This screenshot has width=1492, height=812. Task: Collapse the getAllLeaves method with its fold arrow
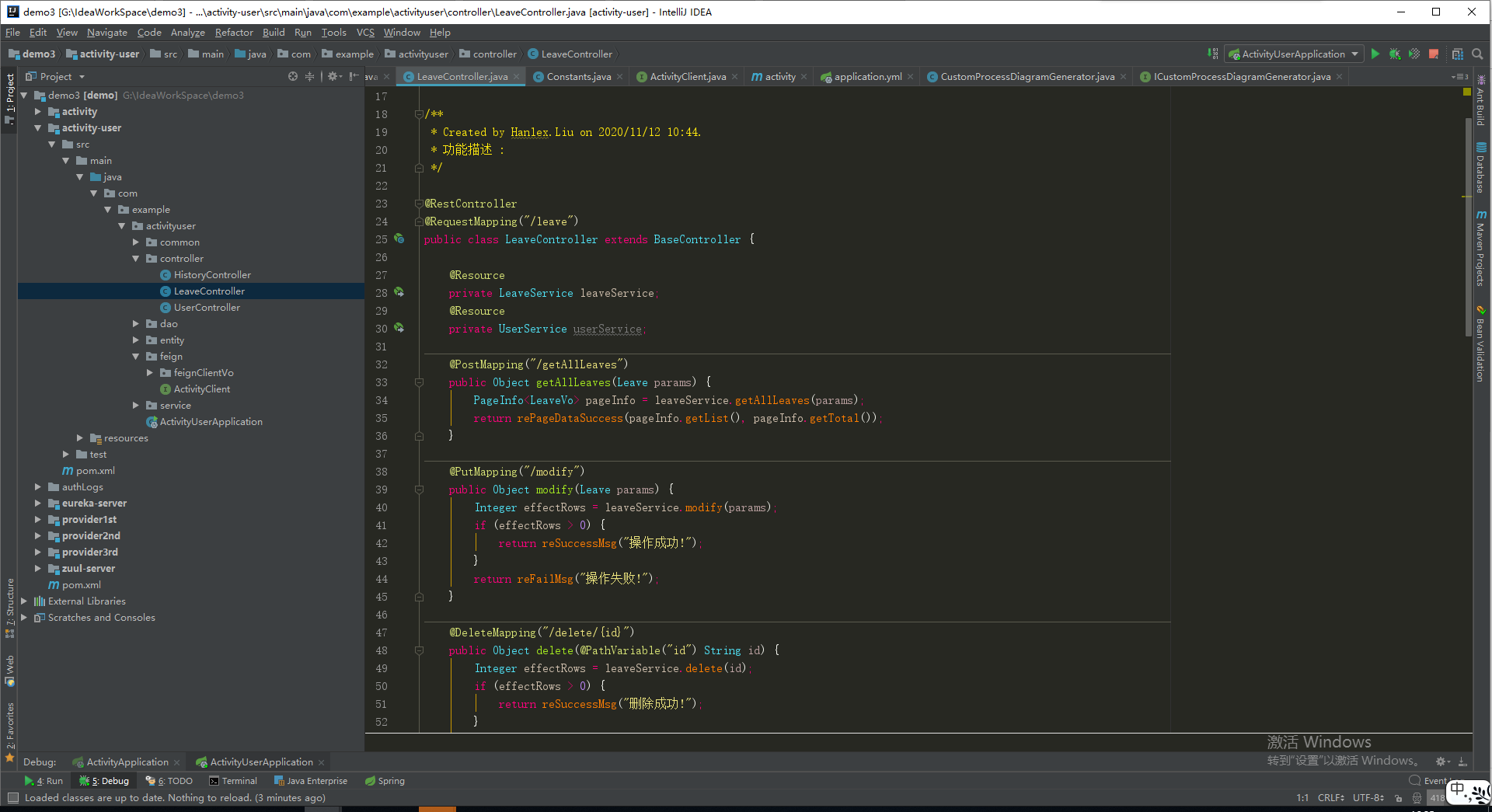[x=419, y=382]
